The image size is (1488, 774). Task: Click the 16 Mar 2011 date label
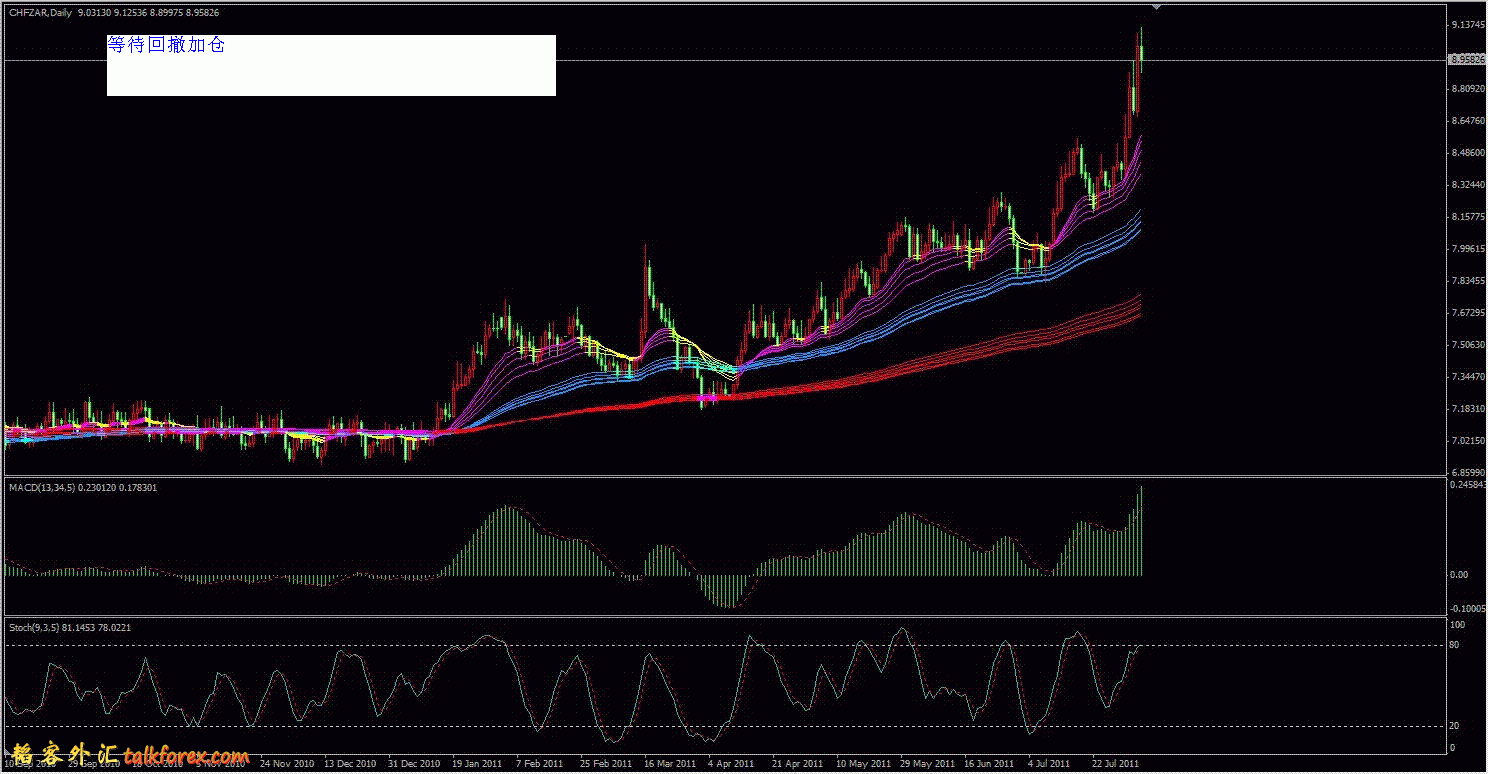point(669,763)
